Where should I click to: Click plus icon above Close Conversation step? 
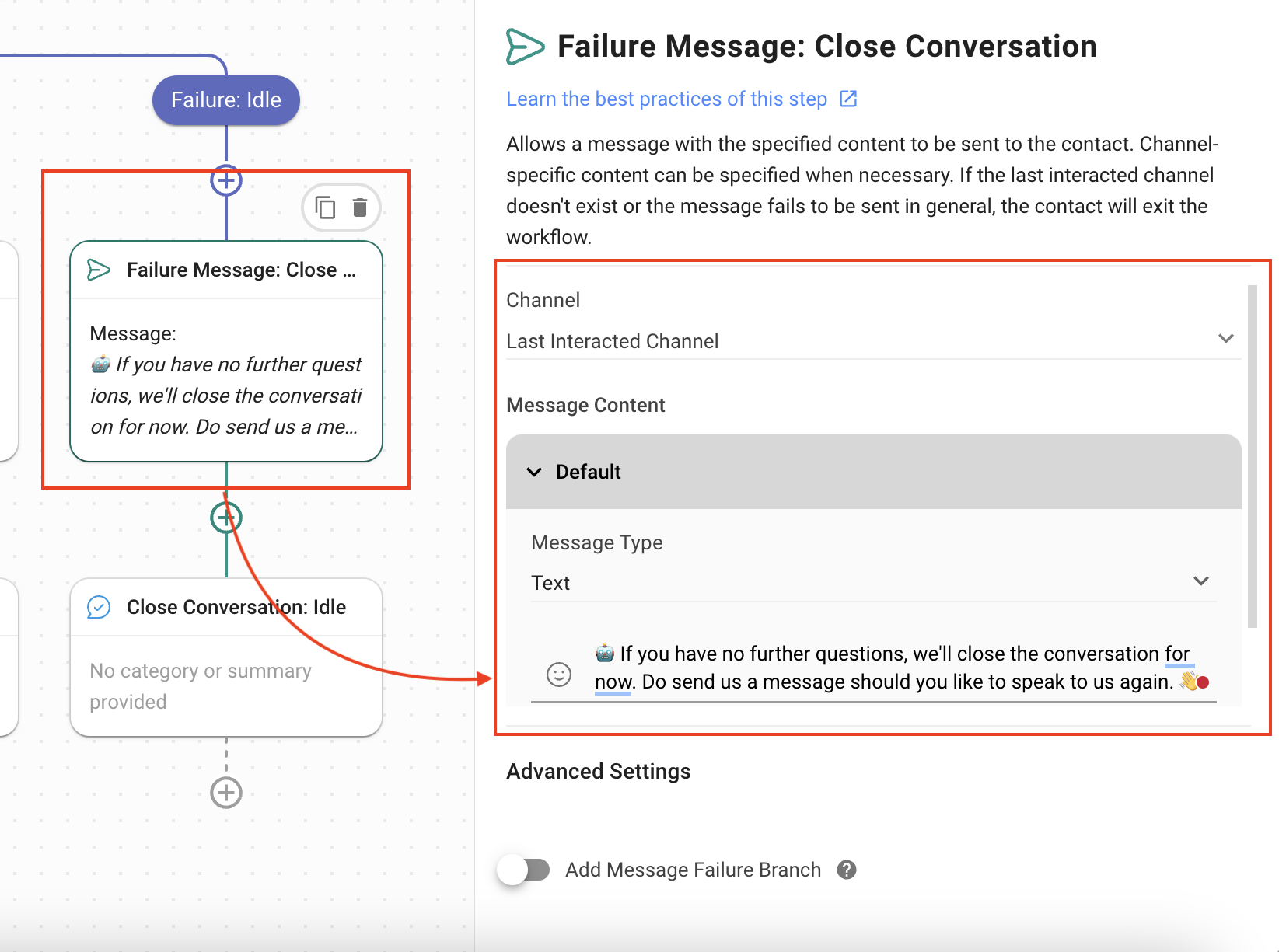point(226,518)
